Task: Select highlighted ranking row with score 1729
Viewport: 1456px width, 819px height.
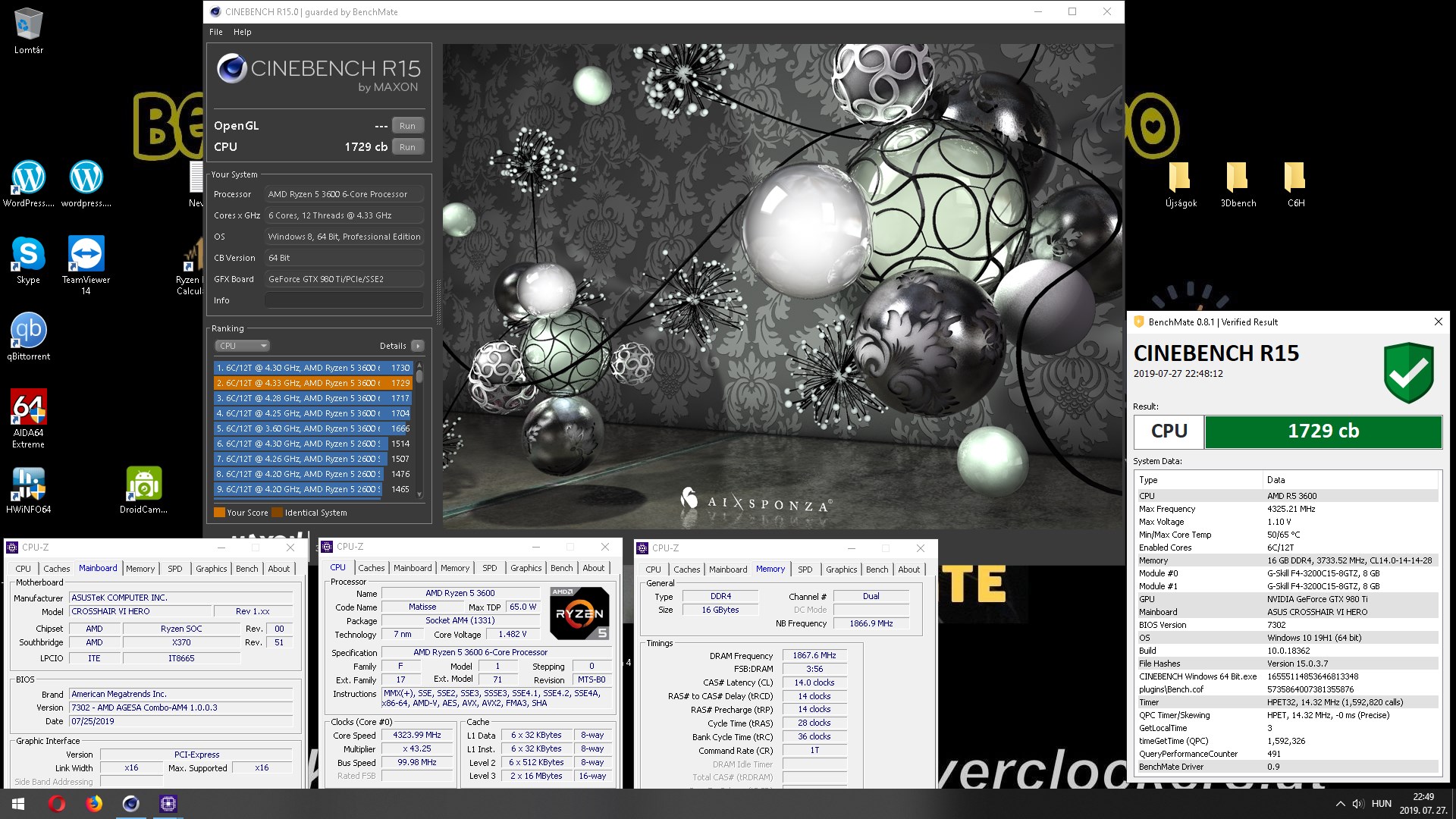Action: (x=313, y=383)
